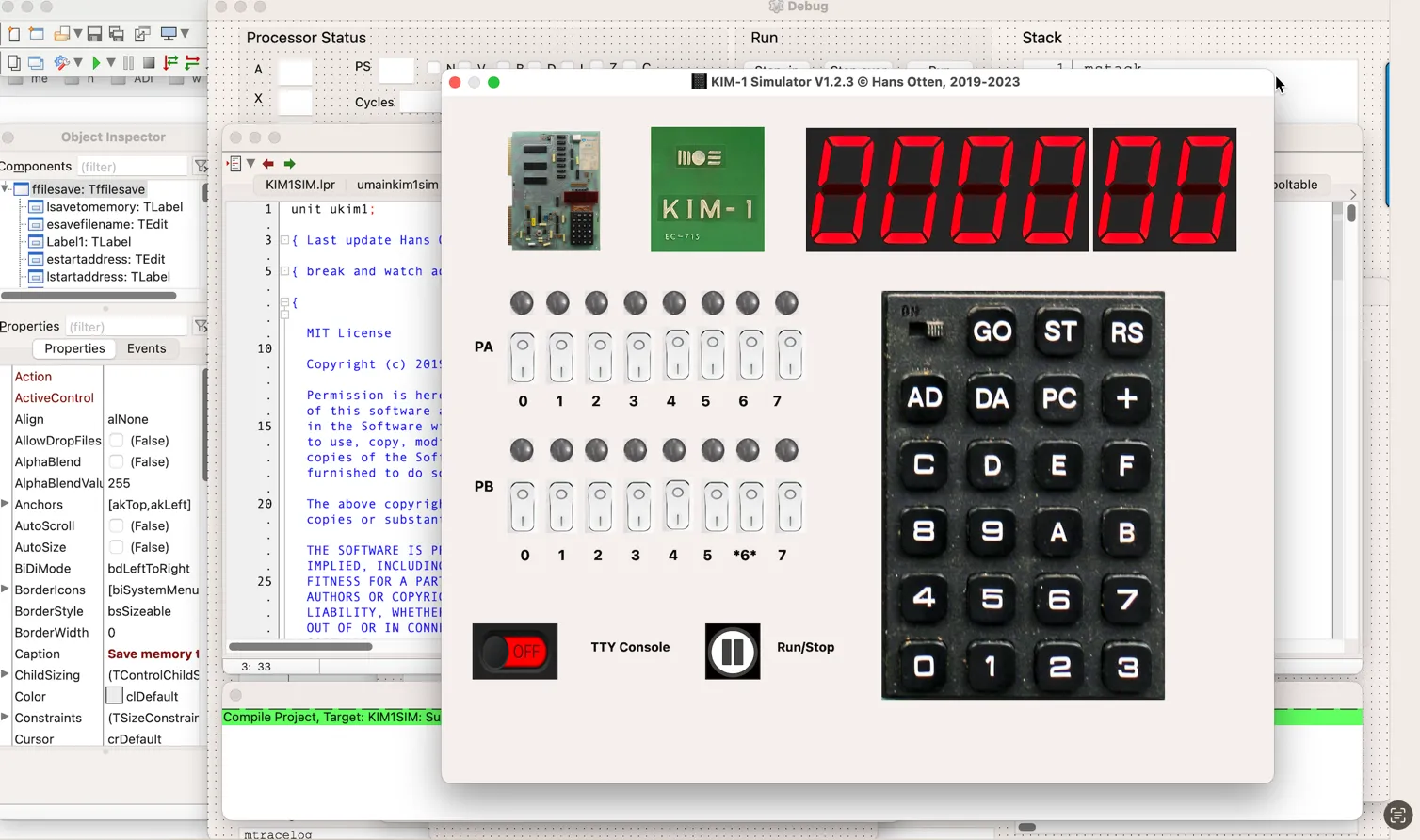The width and height of the screenshot is (1420, 840).
Task: Jump back with the red arrow
Action: [268, 164]
